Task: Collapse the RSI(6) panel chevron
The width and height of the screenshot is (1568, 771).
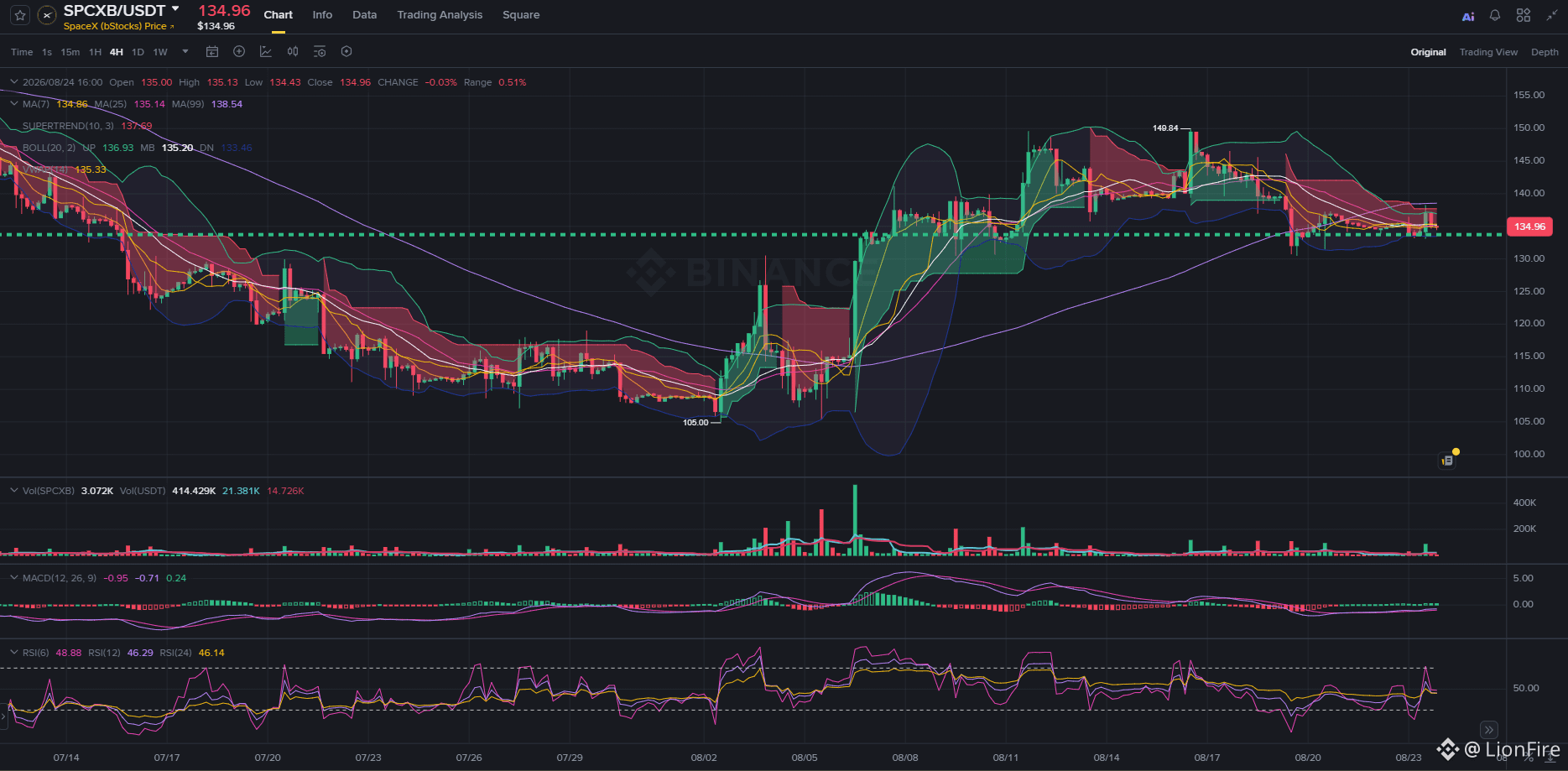Action: click(x=13, y=653)
